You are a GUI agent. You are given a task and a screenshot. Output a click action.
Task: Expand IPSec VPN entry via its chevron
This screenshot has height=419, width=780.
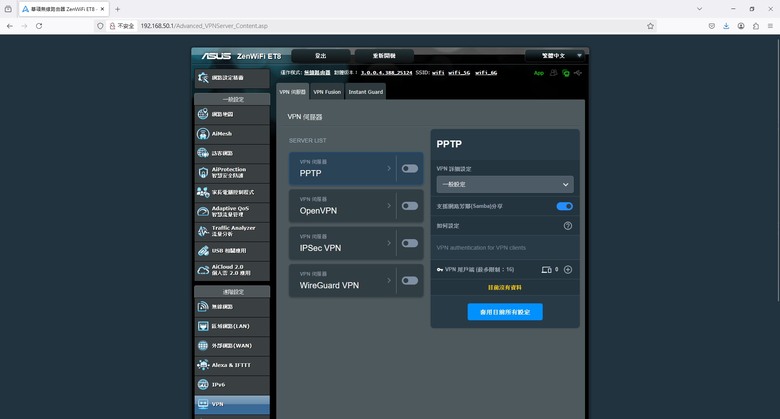pyautogui.click(x=389, y=243)
